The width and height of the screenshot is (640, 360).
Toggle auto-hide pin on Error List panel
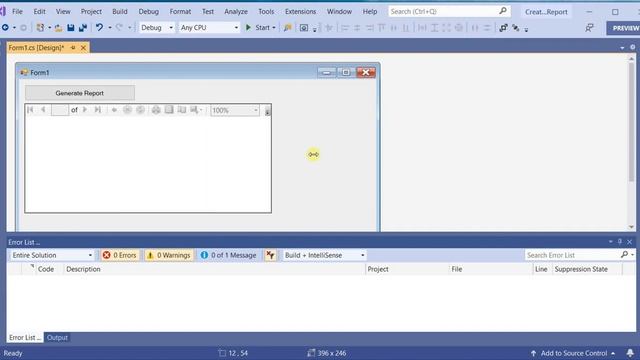click(x=620, y=242)
